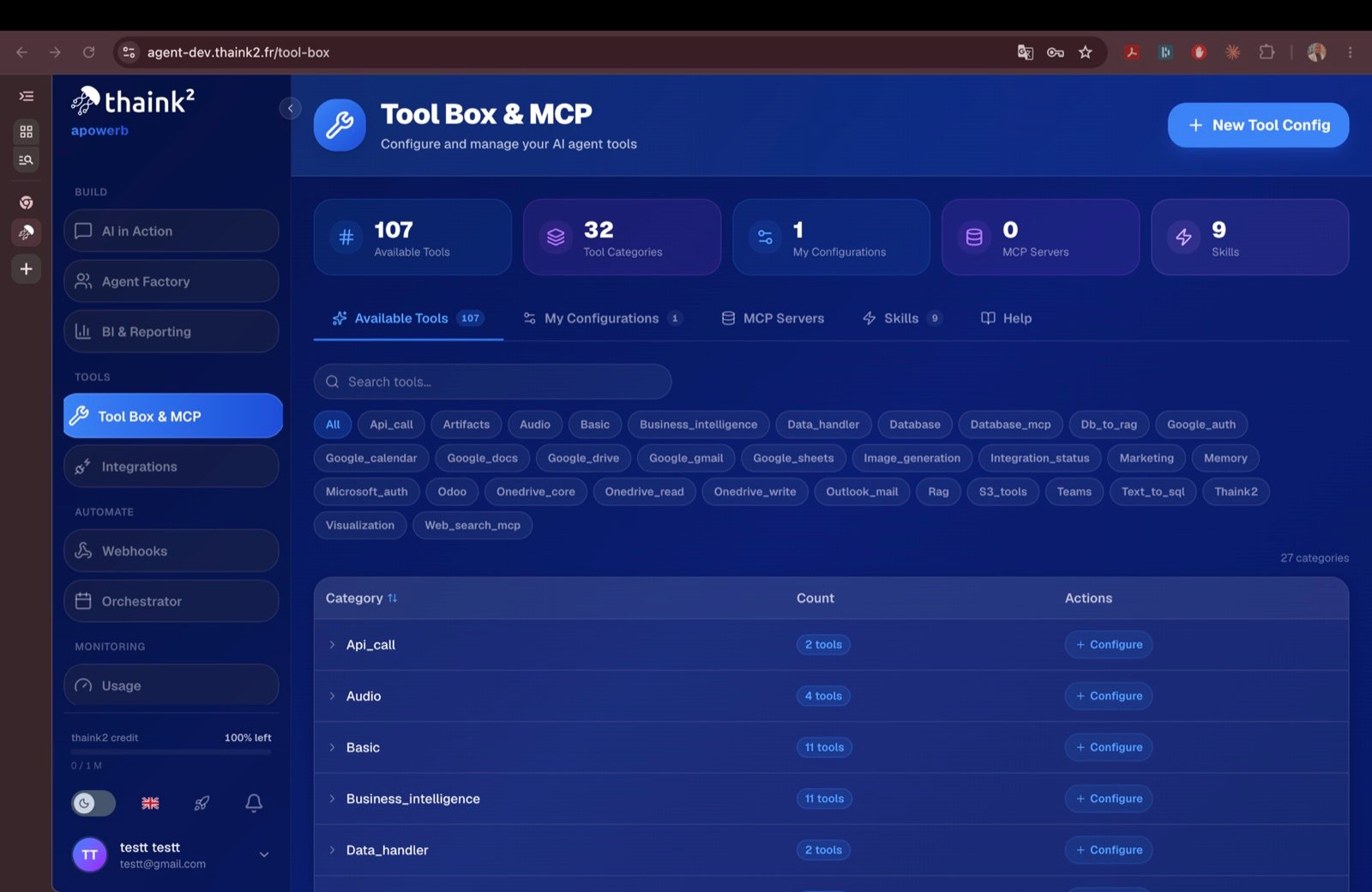Filter by the Outlook_mail chip
Screen dimensions: 1372x892
(862, 491)
